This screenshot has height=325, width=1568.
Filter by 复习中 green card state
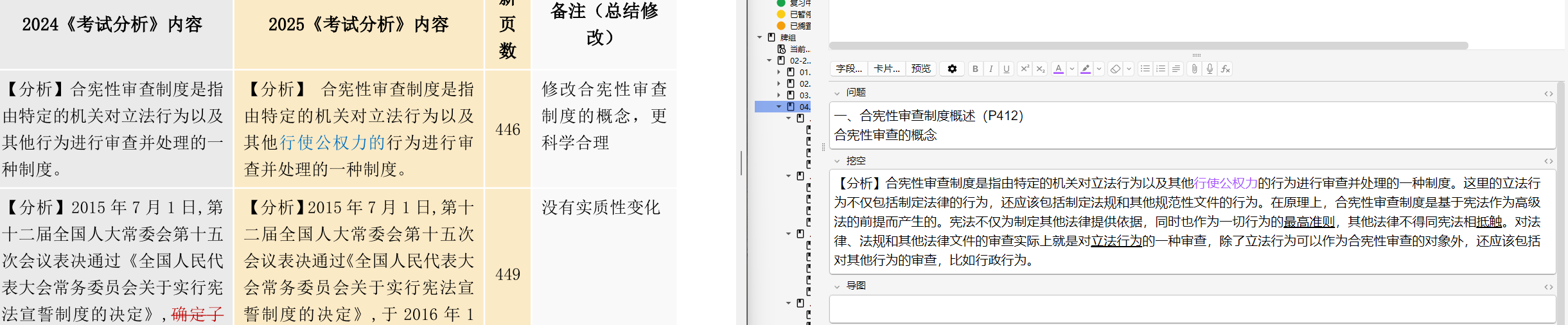coord(794,3)
